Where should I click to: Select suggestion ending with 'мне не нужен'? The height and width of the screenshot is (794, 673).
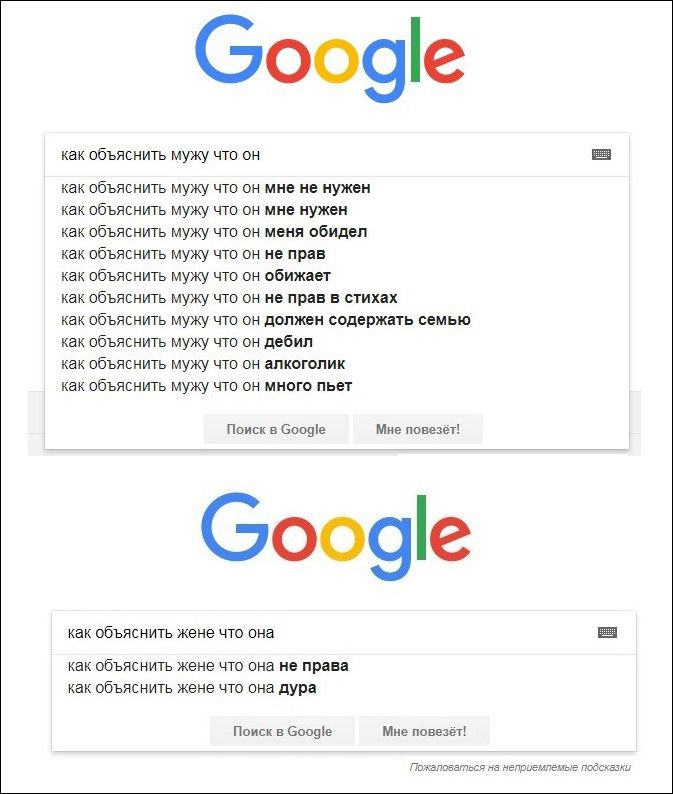[215, 188]
